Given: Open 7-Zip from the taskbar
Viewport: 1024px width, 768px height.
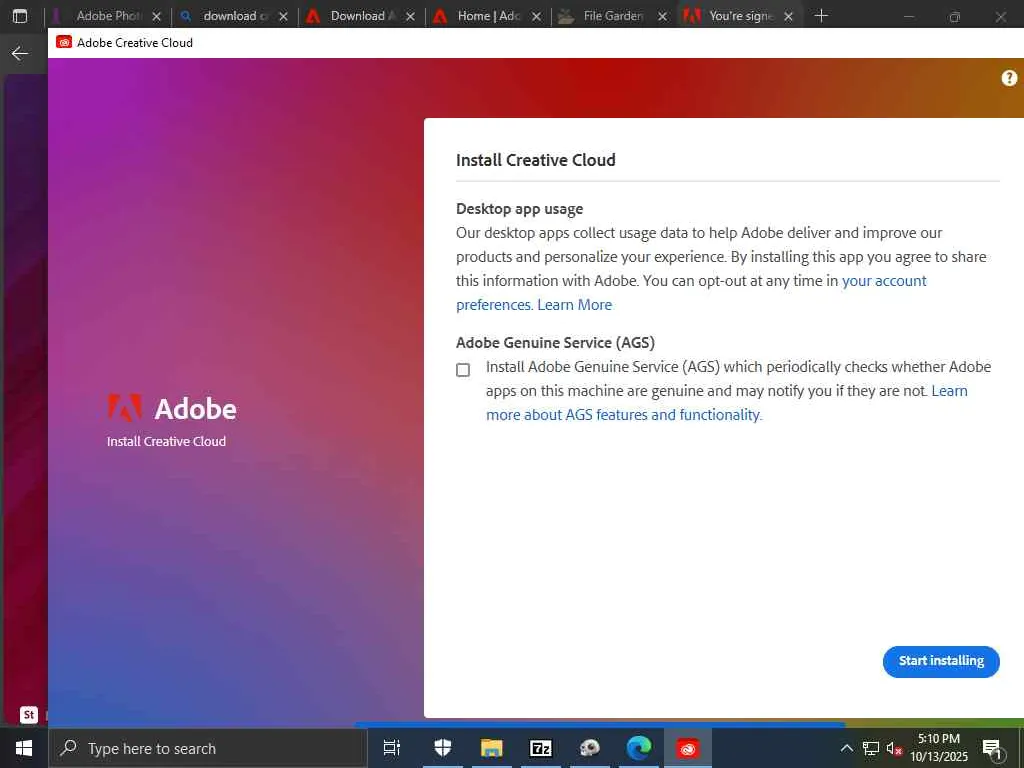Looking at the screenshot, I should [x=541, y=748].
